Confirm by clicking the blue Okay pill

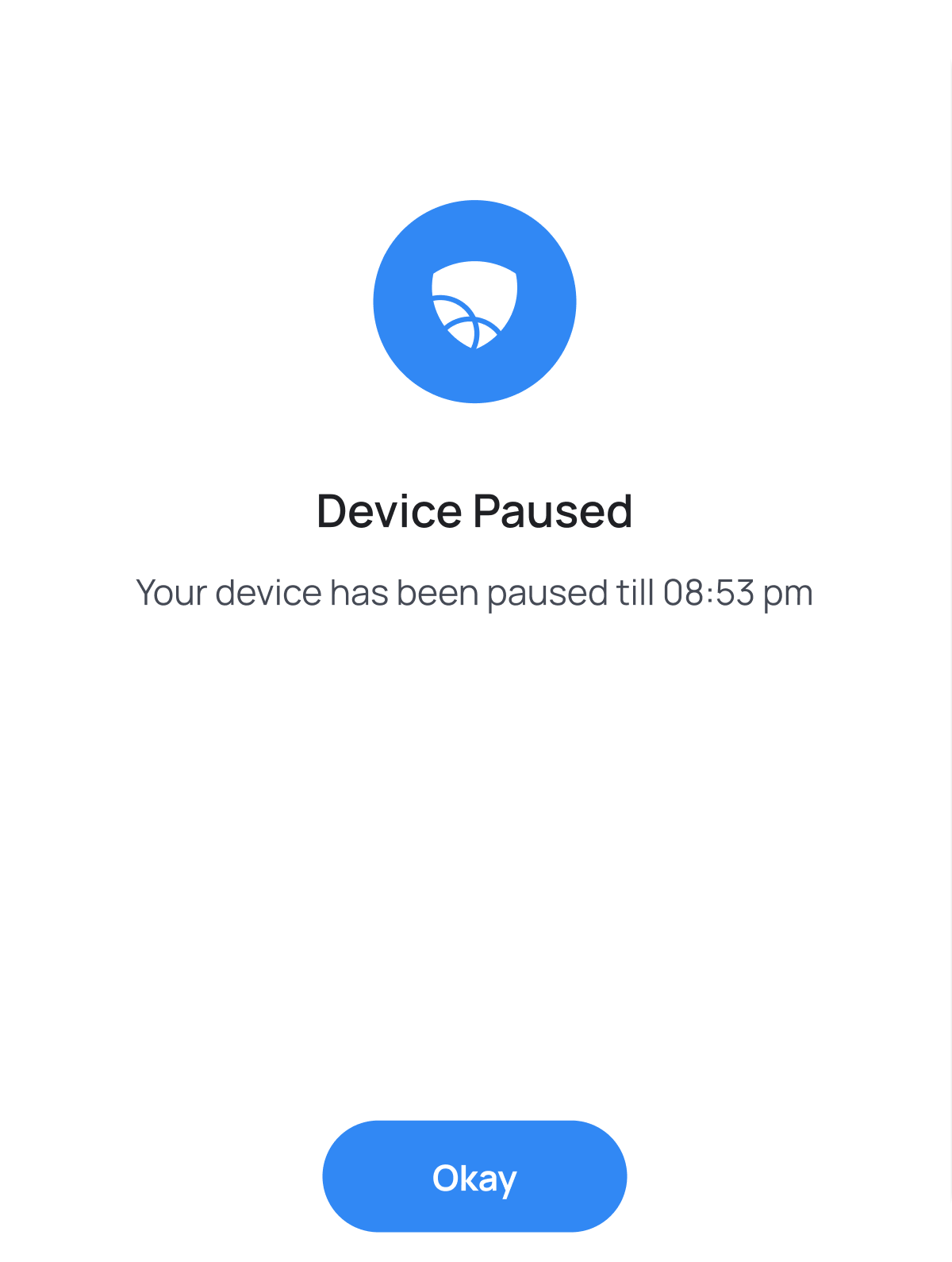pyautogui.click(x=474, y=1176)
